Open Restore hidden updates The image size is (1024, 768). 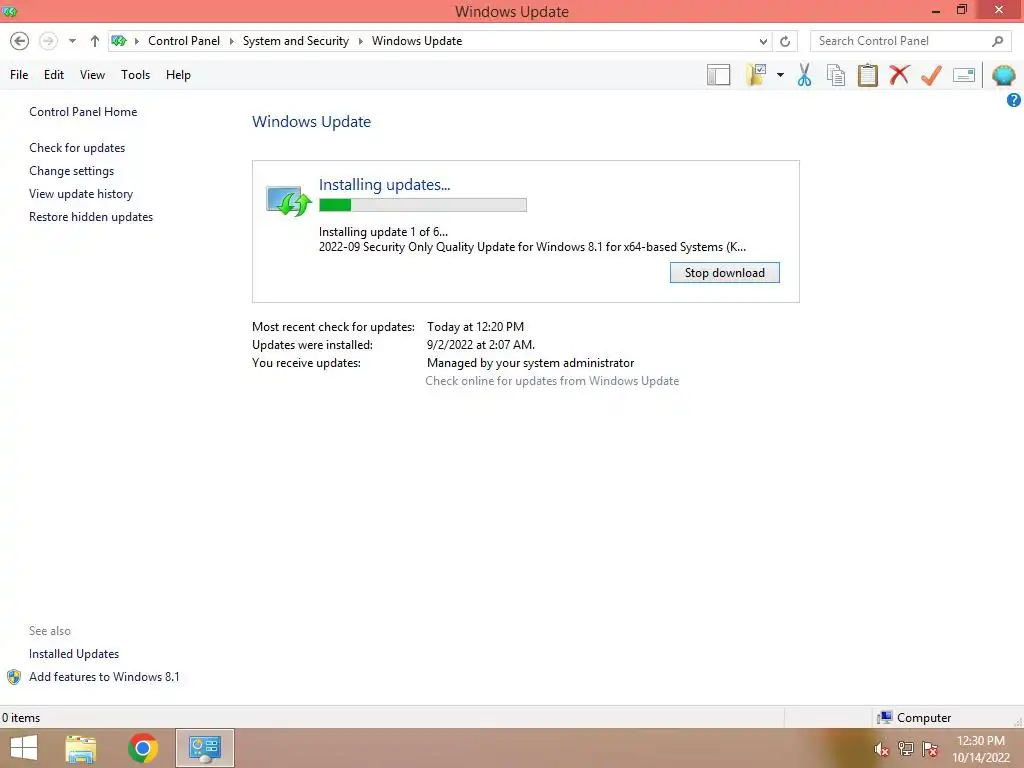pos(91,217)
